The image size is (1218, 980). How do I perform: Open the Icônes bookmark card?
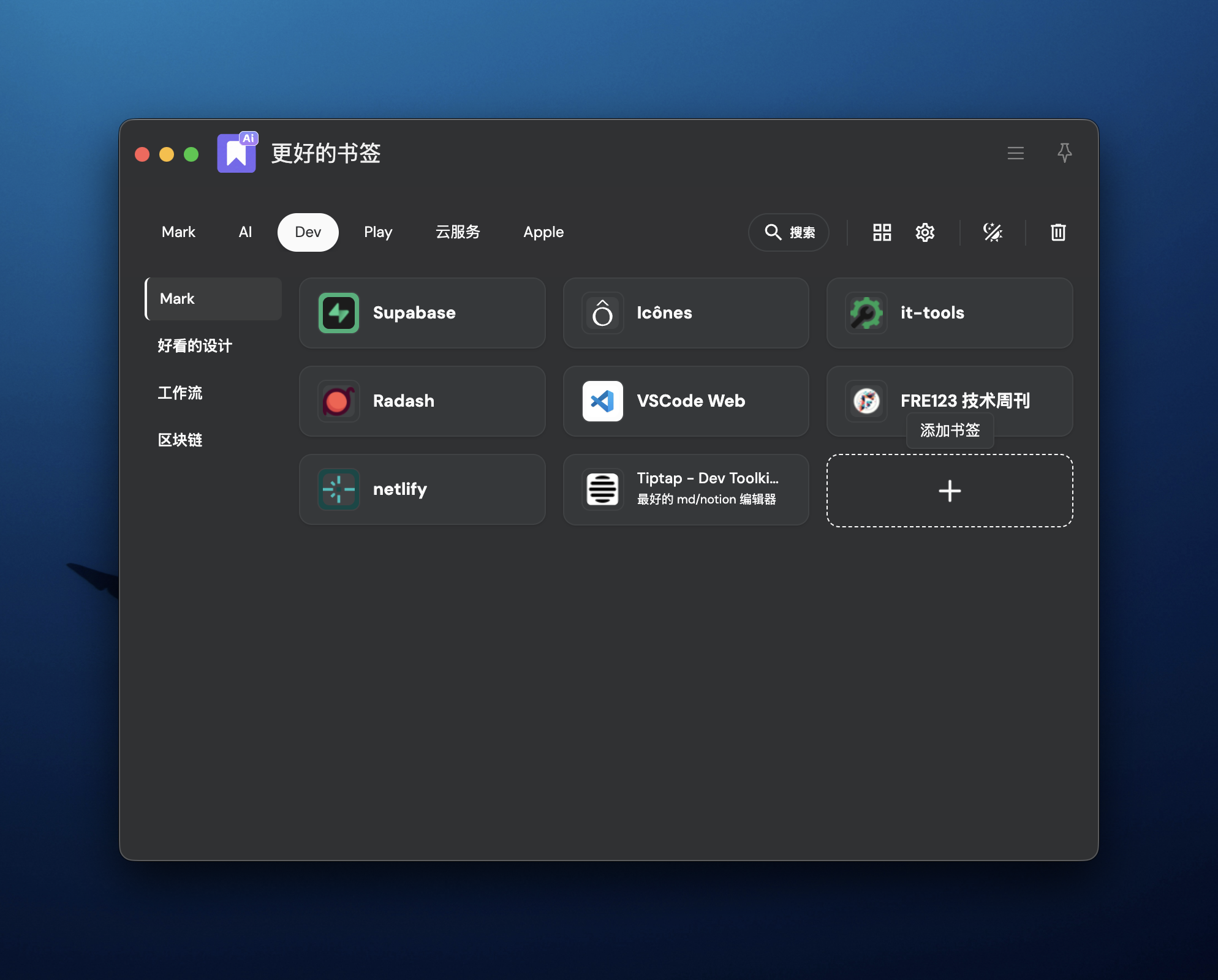(686, 313)
